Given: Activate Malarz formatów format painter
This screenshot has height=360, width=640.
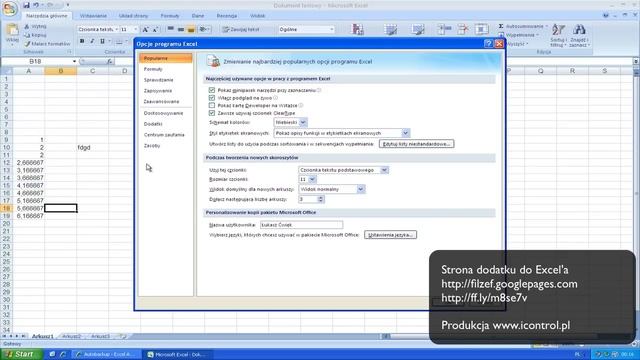Looking at the screenshot, I should coord(47,44).
